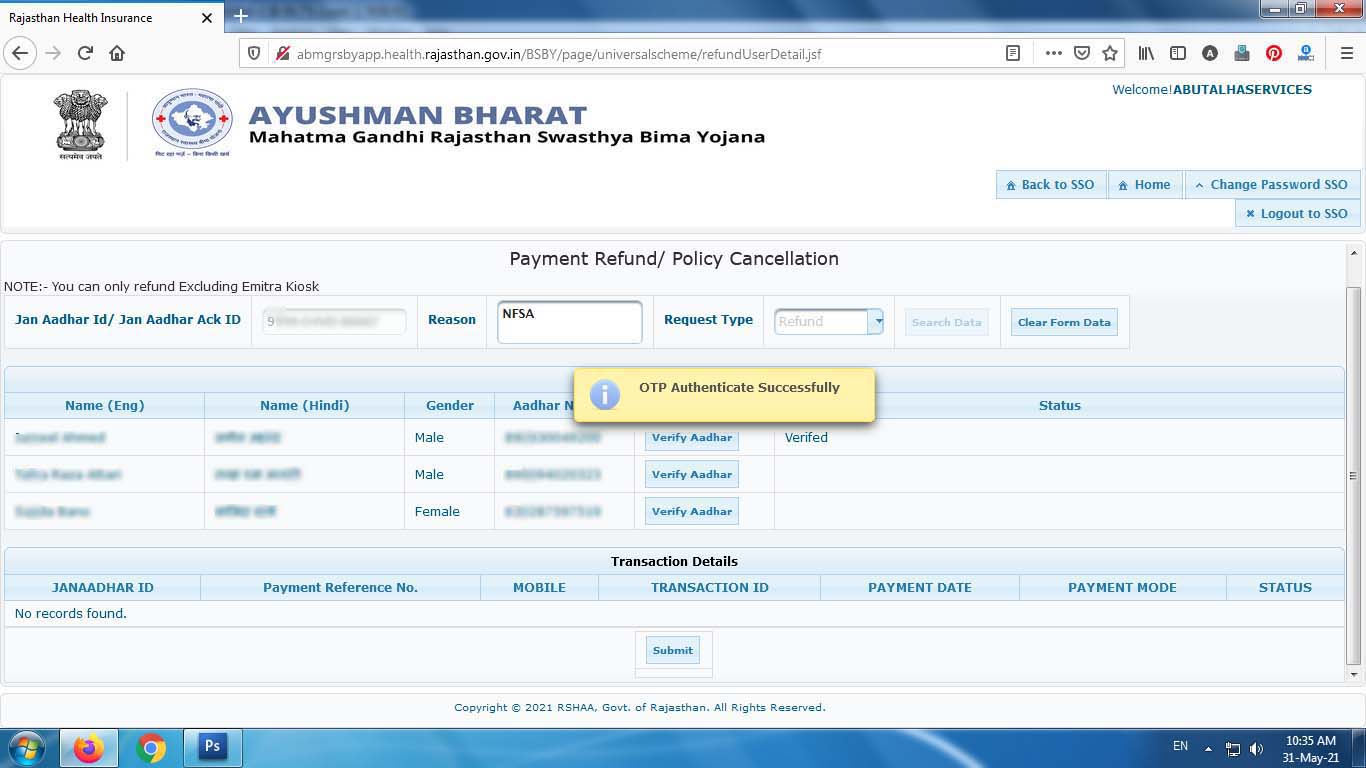Go Back to SSO
Viewport: 1366px width, 768px height.
(x=1050, y=184)
